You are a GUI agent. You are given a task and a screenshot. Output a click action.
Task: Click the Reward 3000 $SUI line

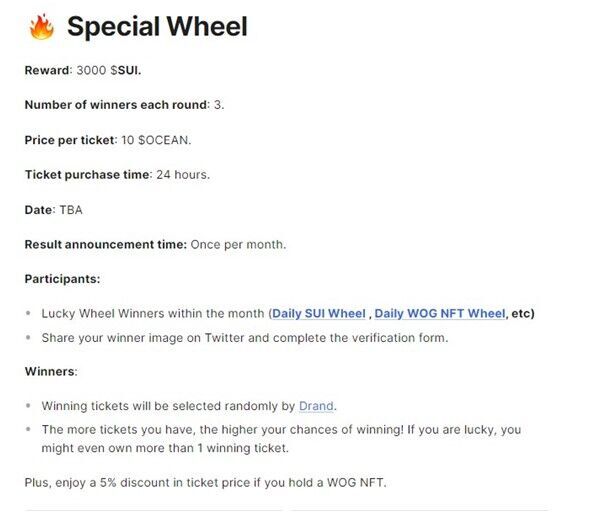tap(83, 70)
